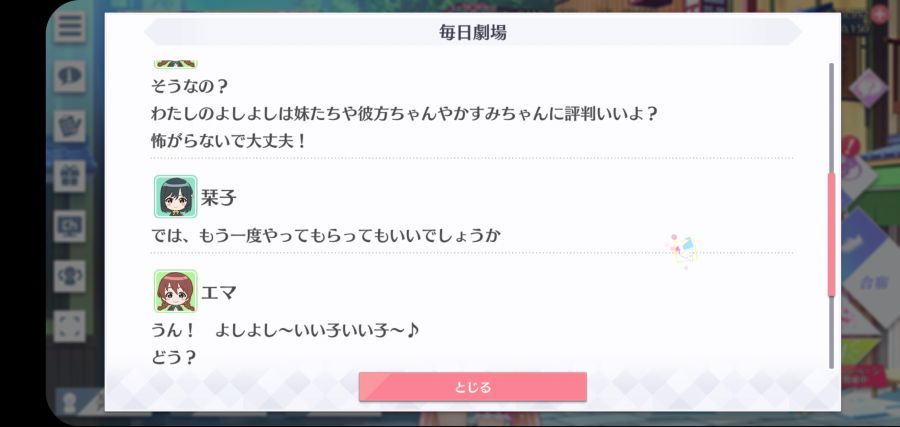
Task: Open the gift box present icon
Action: [x=69, y=176]
